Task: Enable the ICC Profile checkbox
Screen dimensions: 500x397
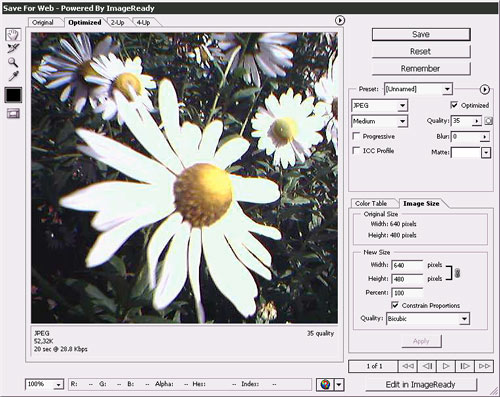Action: (356, 150)
